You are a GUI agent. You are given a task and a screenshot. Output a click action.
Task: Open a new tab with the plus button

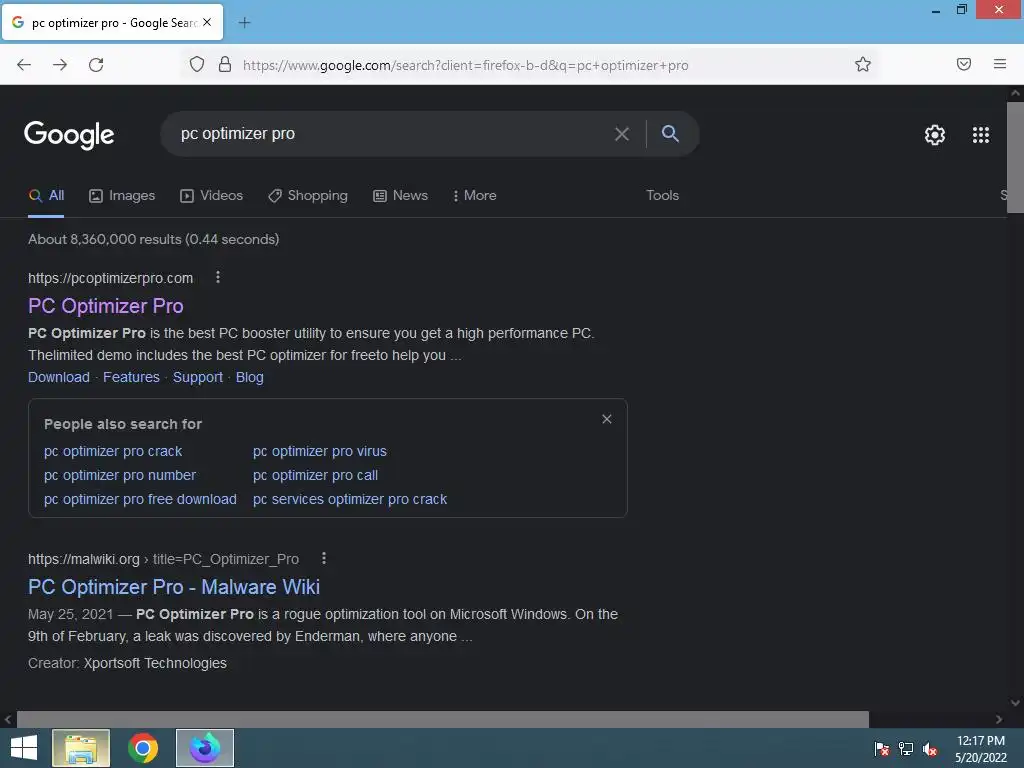pos(244,23)
